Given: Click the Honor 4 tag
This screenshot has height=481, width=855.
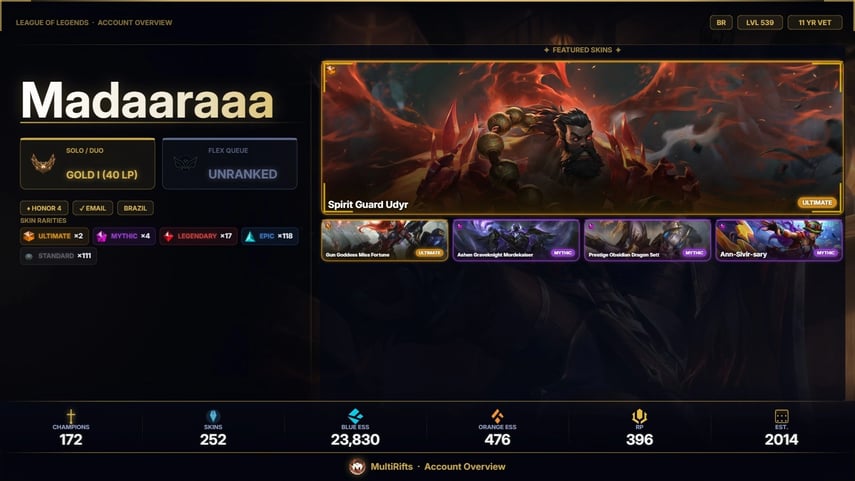Looking at the screenshot, I should [44, 208].
